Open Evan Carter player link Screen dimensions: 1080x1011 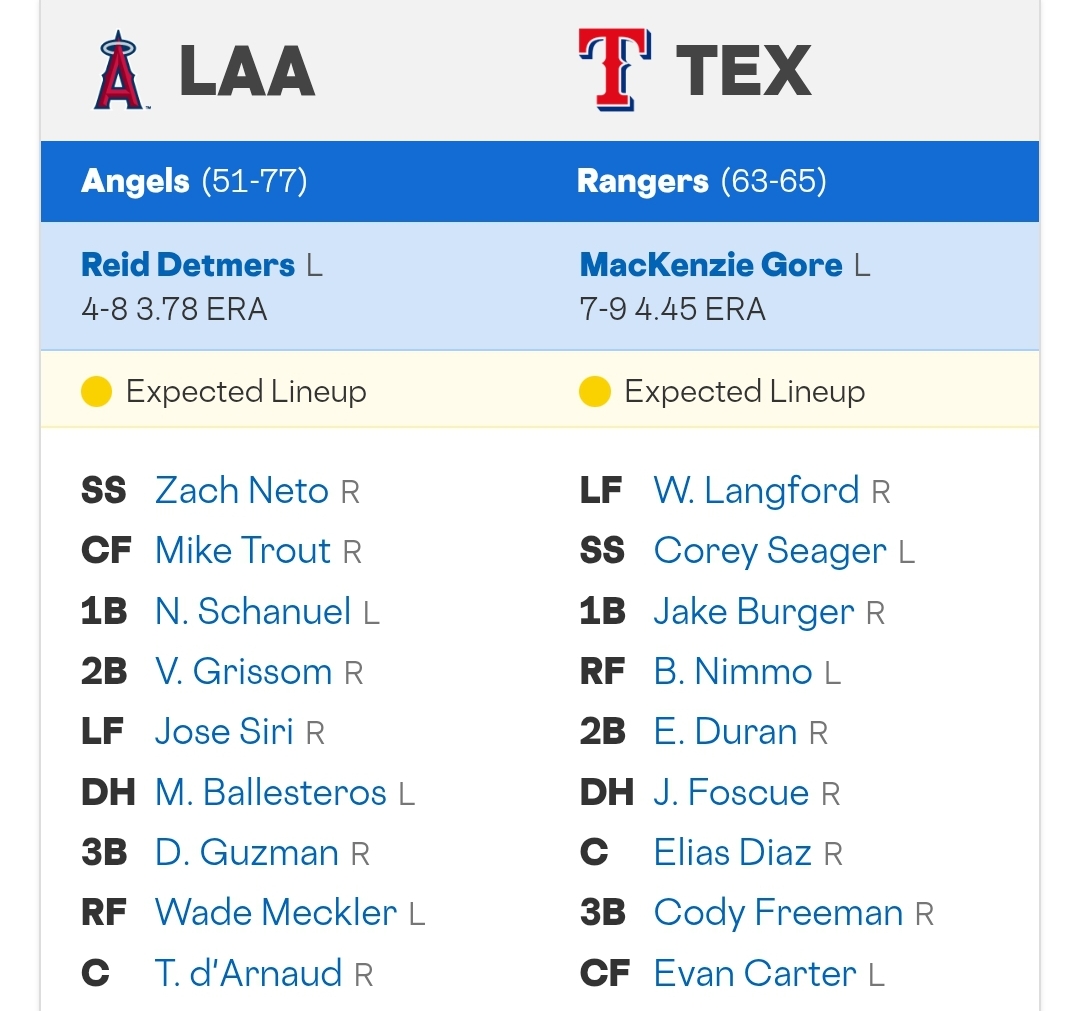pyautogui.click(x=755, y=974)
